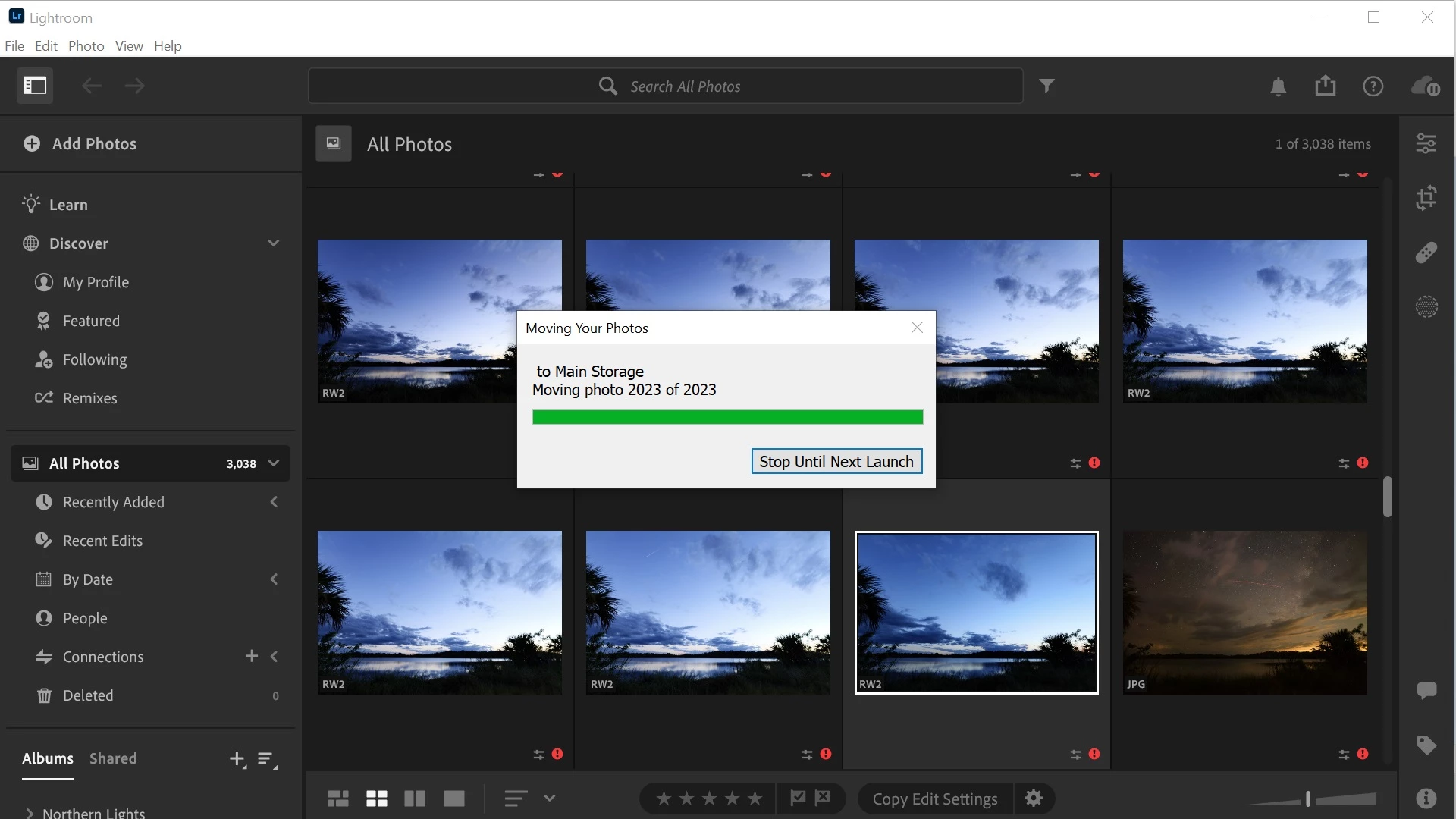The width and height of the screenshot is (1456, 819).
Task: Adjust the thumbnail size slider
Action: click(1307, 799)
